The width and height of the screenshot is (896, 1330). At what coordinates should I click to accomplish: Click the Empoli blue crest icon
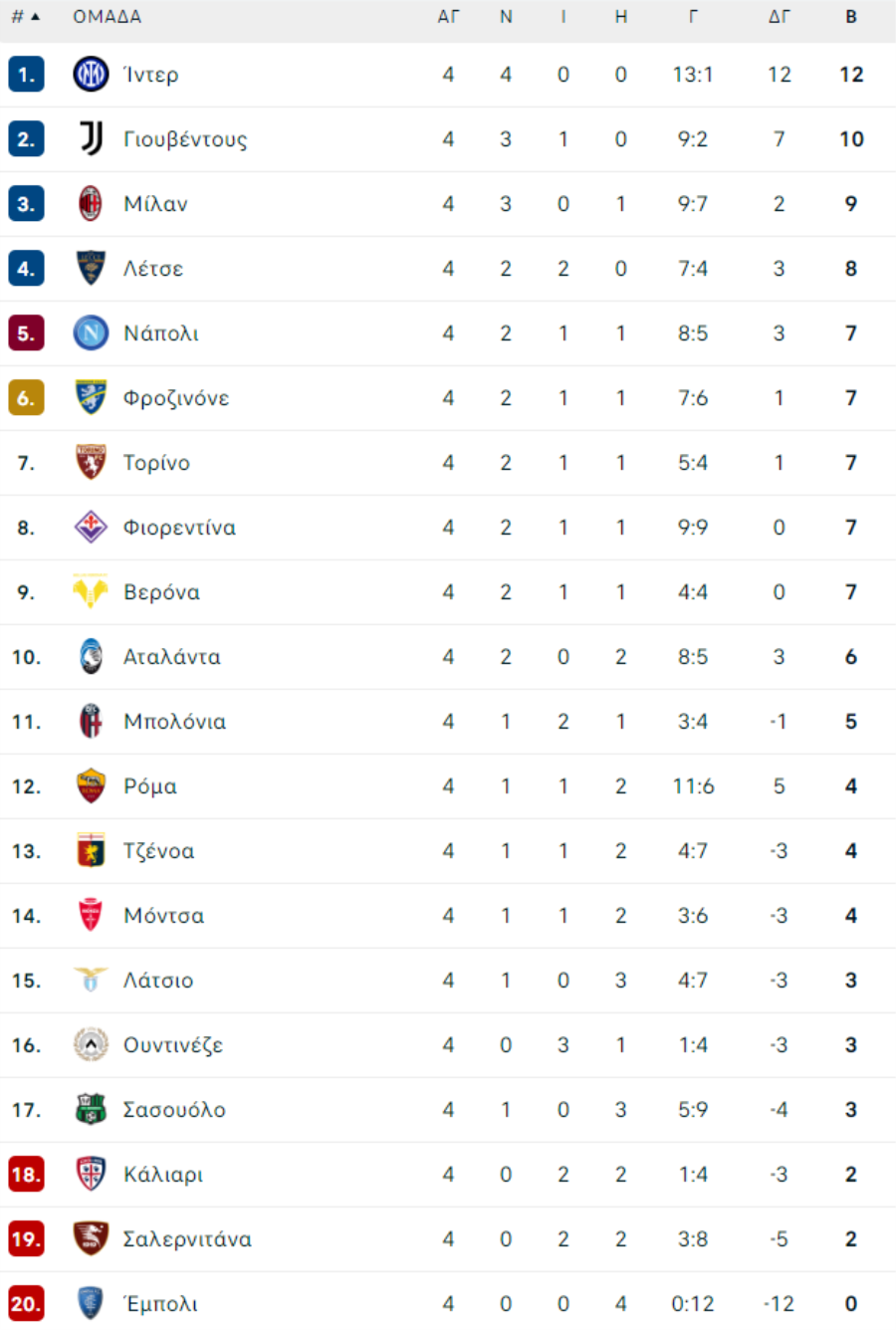click(x=91, y=1303)
